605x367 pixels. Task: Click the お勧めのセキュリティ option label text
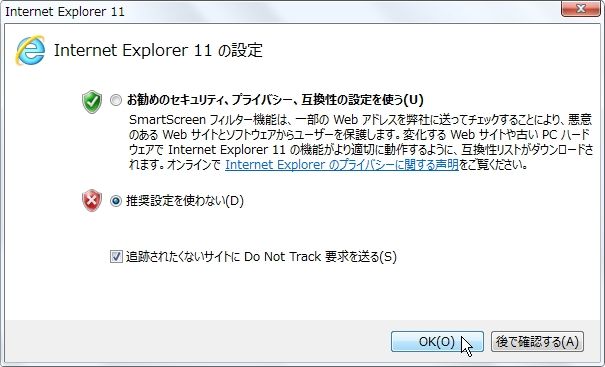click(275, 100)
